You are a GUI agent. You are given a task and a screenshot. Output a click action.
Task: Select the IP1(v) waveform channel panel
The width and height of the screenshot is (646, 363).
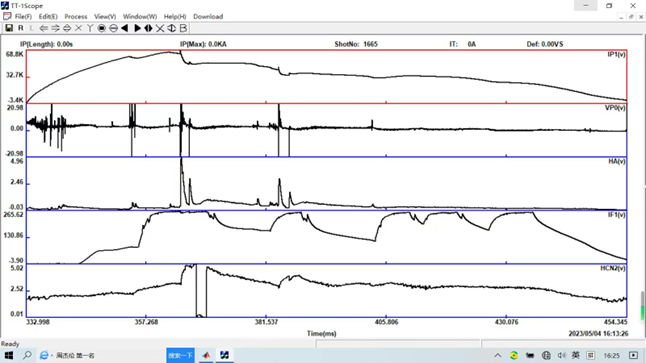click(x=326, y=77)
